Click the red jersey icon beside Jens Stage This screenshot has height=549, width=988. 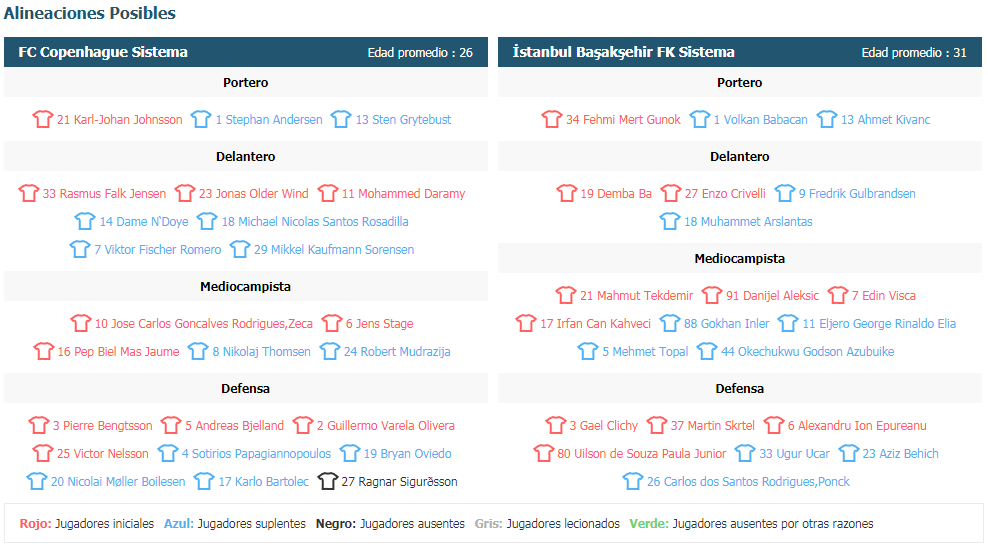(331, 323)
